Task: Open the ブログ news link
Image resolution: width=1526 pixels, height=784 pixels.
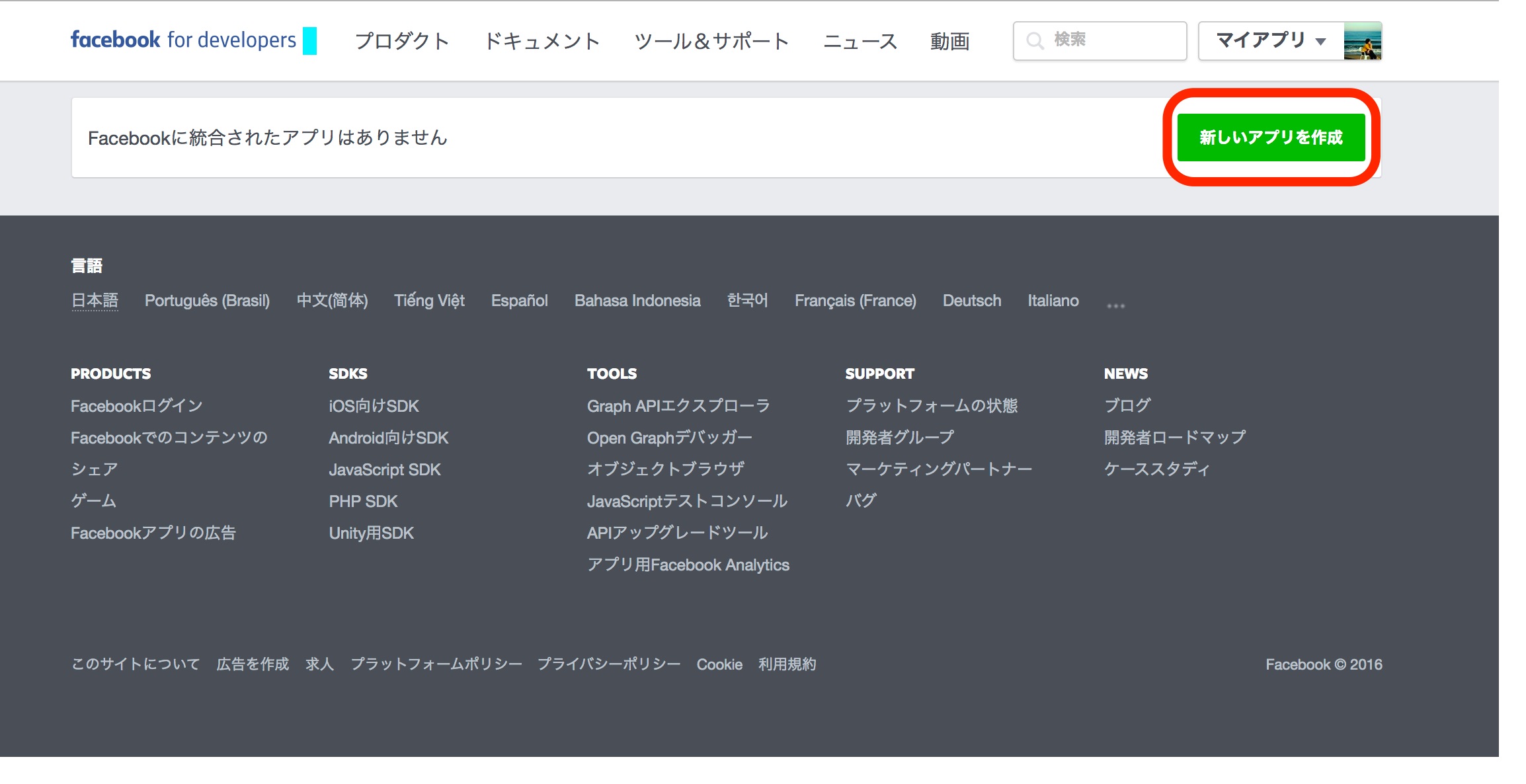Action: pos(1127,406)
